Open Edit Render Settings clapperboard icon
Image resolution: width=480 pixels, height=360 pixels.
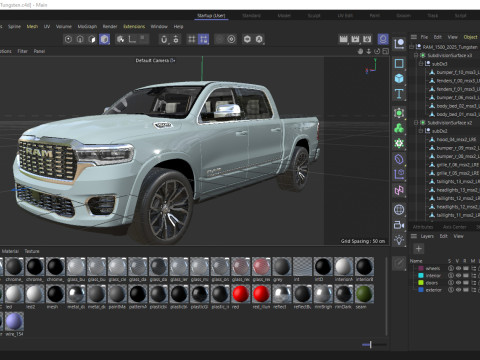(x=367, y=39)
